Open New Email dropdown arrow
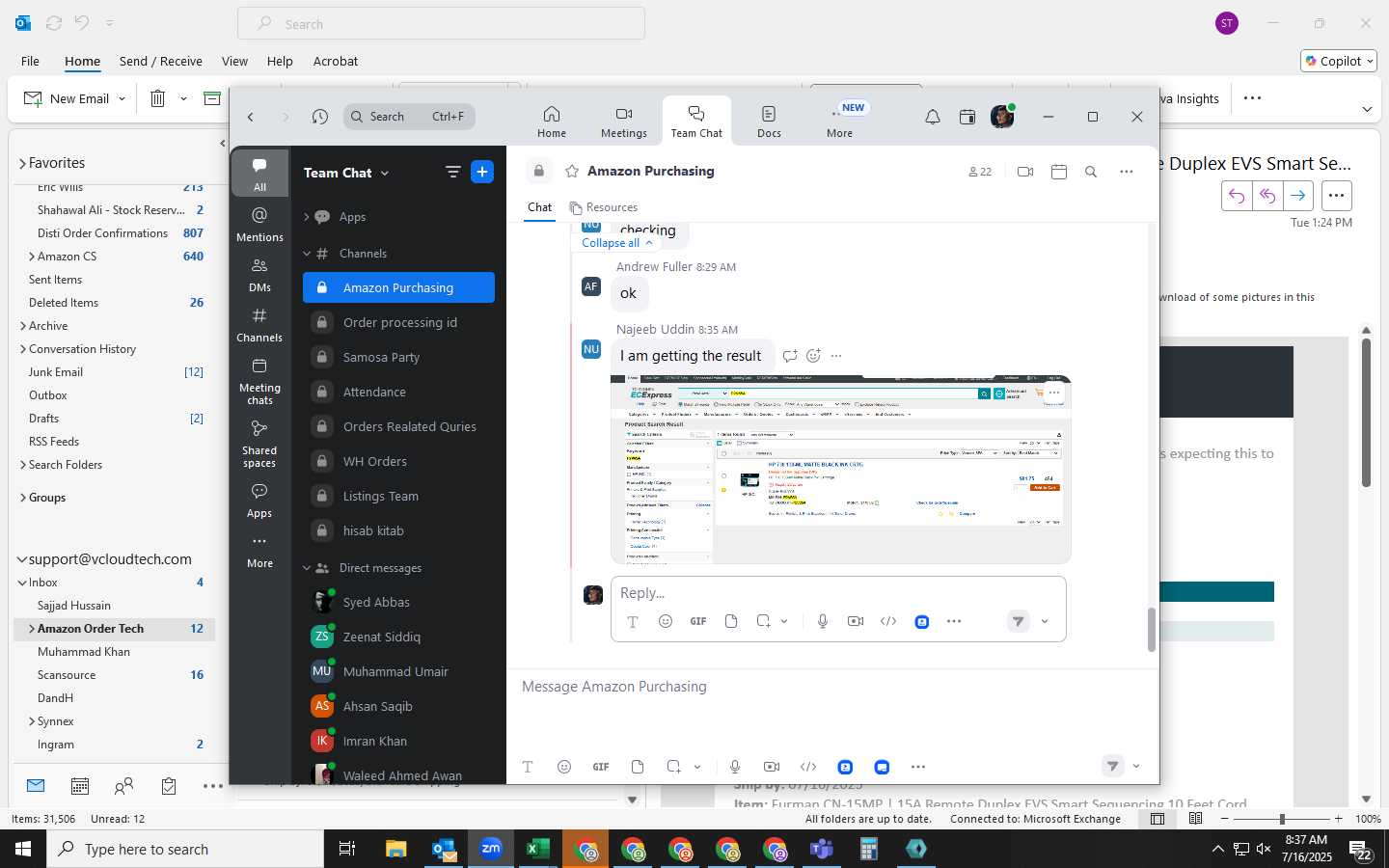This screenshot has width=1389, height=868. (x=122, y=98)
